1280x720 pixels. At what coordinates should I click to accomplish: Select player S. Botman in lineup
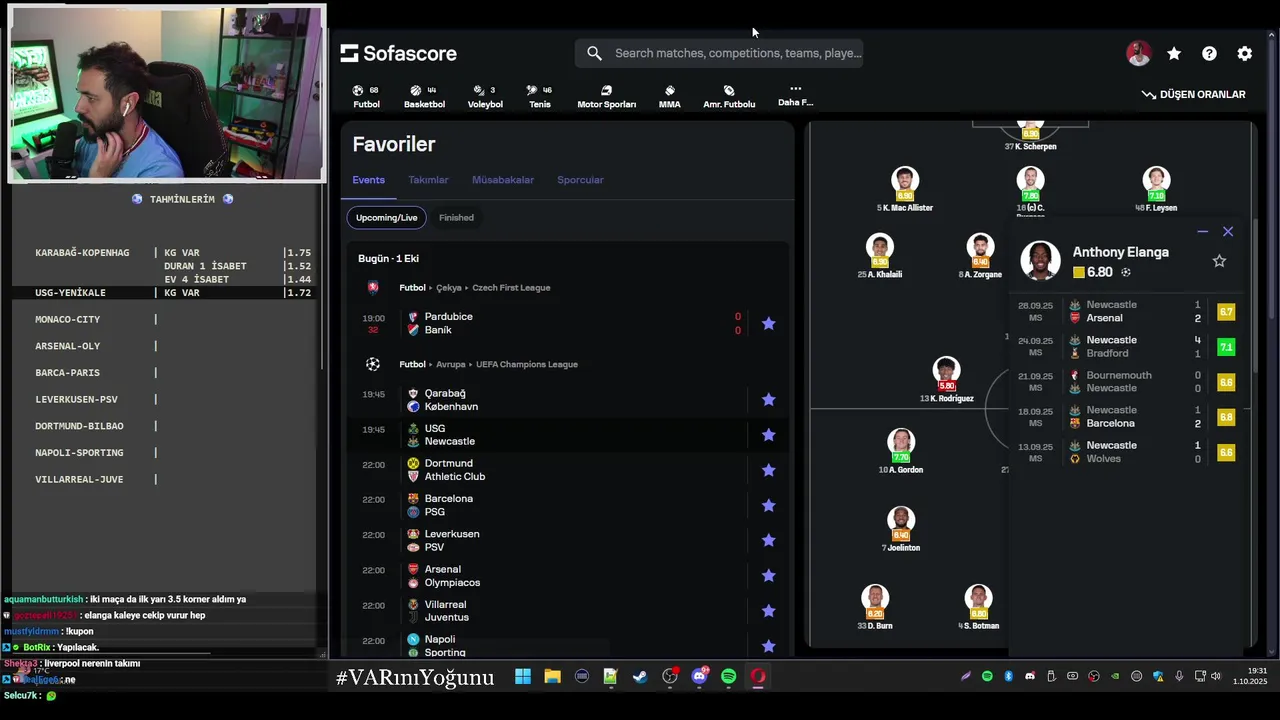(x=978, y=607)
